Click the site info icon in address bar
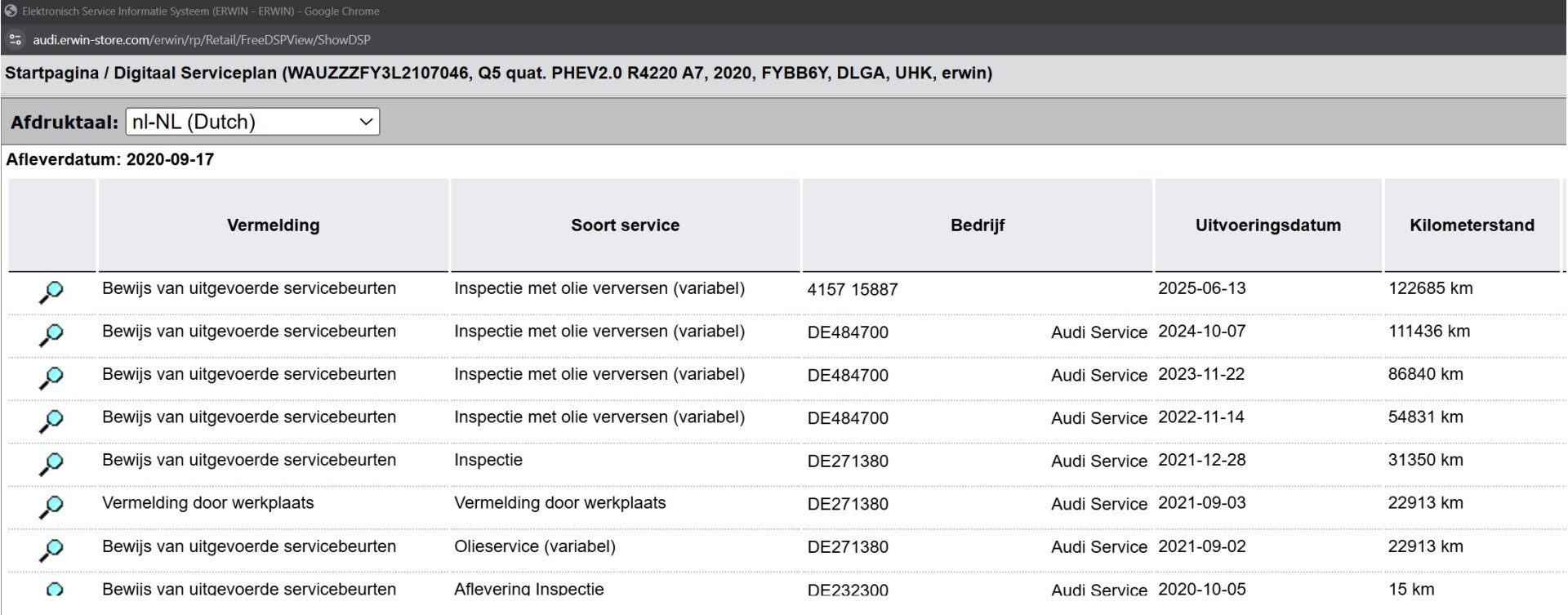1568x615 pixels. pyautogui.click(x=15, y=39)
